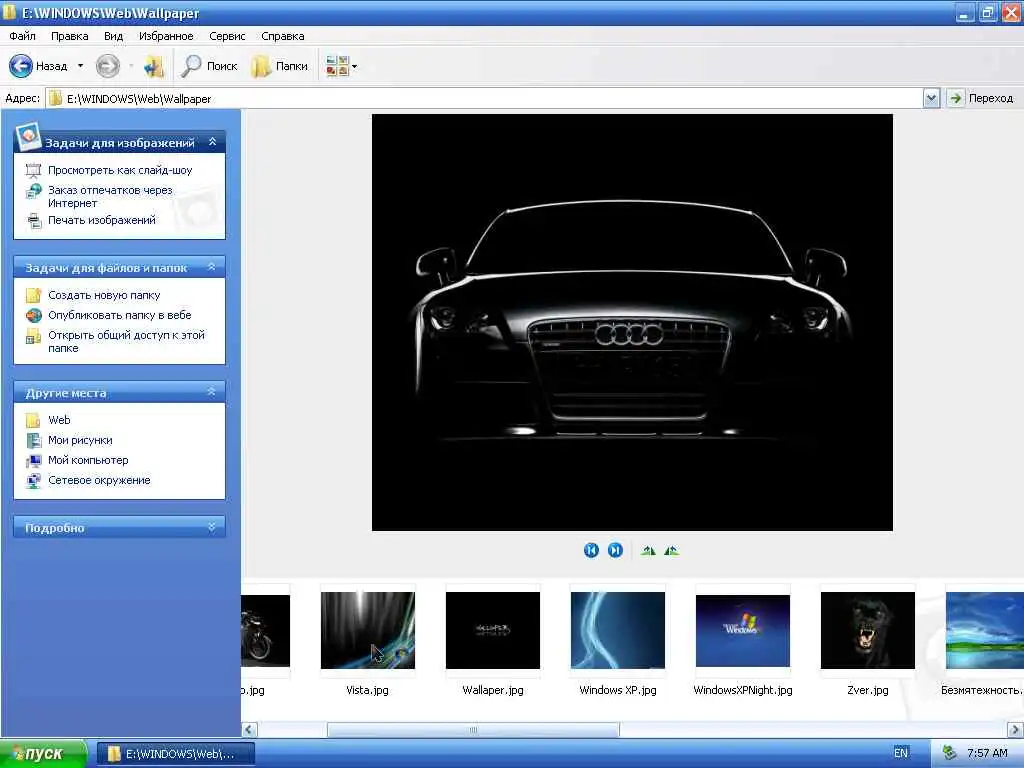Image resolution: width=1024 pixels, height=768 pixels.
Task: Rotate image counterclockwise icon
Action: click(671, 551)
